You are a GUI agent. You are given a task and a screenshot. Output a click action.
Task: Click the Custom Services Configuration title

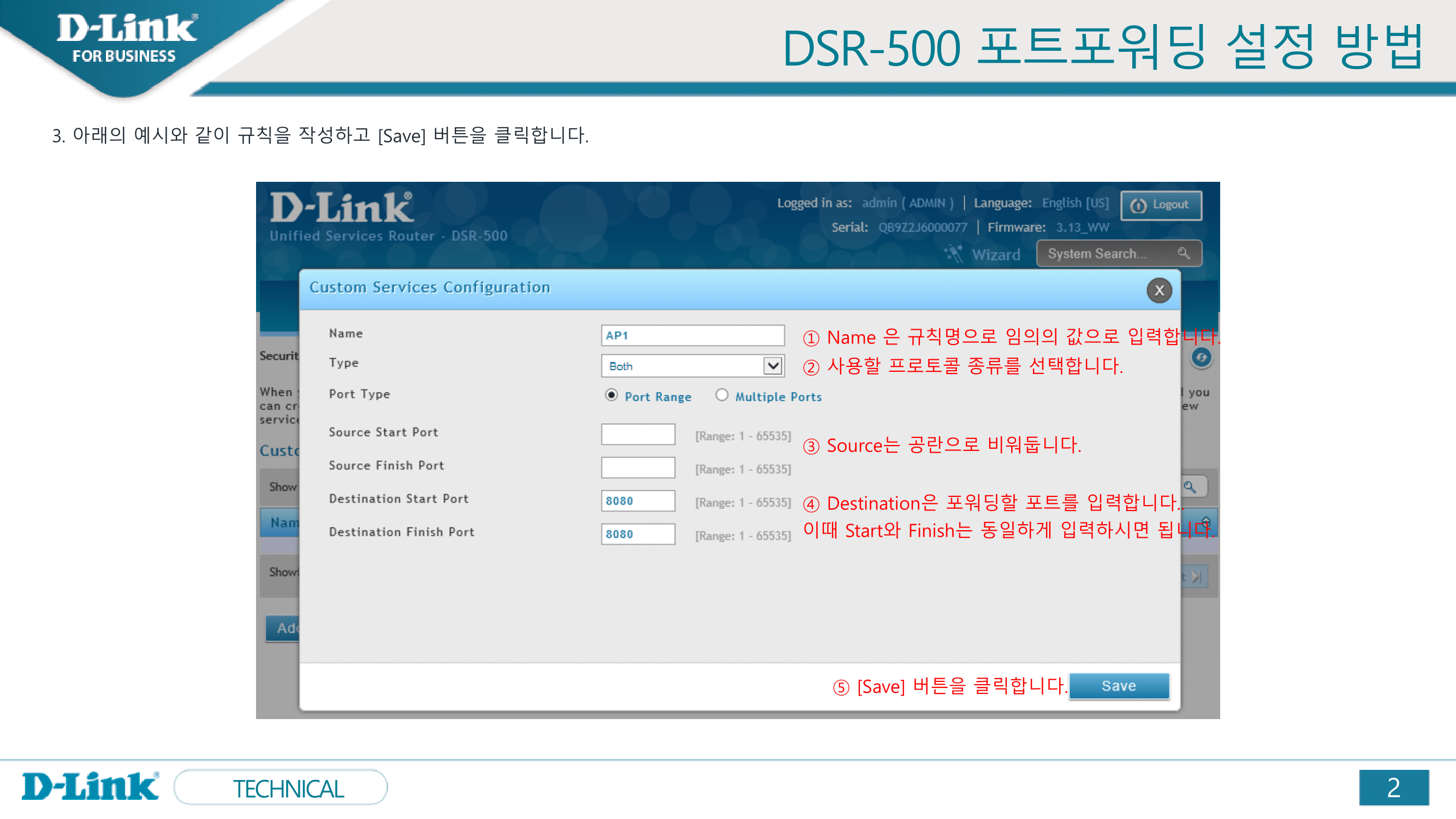click(430, 287)
